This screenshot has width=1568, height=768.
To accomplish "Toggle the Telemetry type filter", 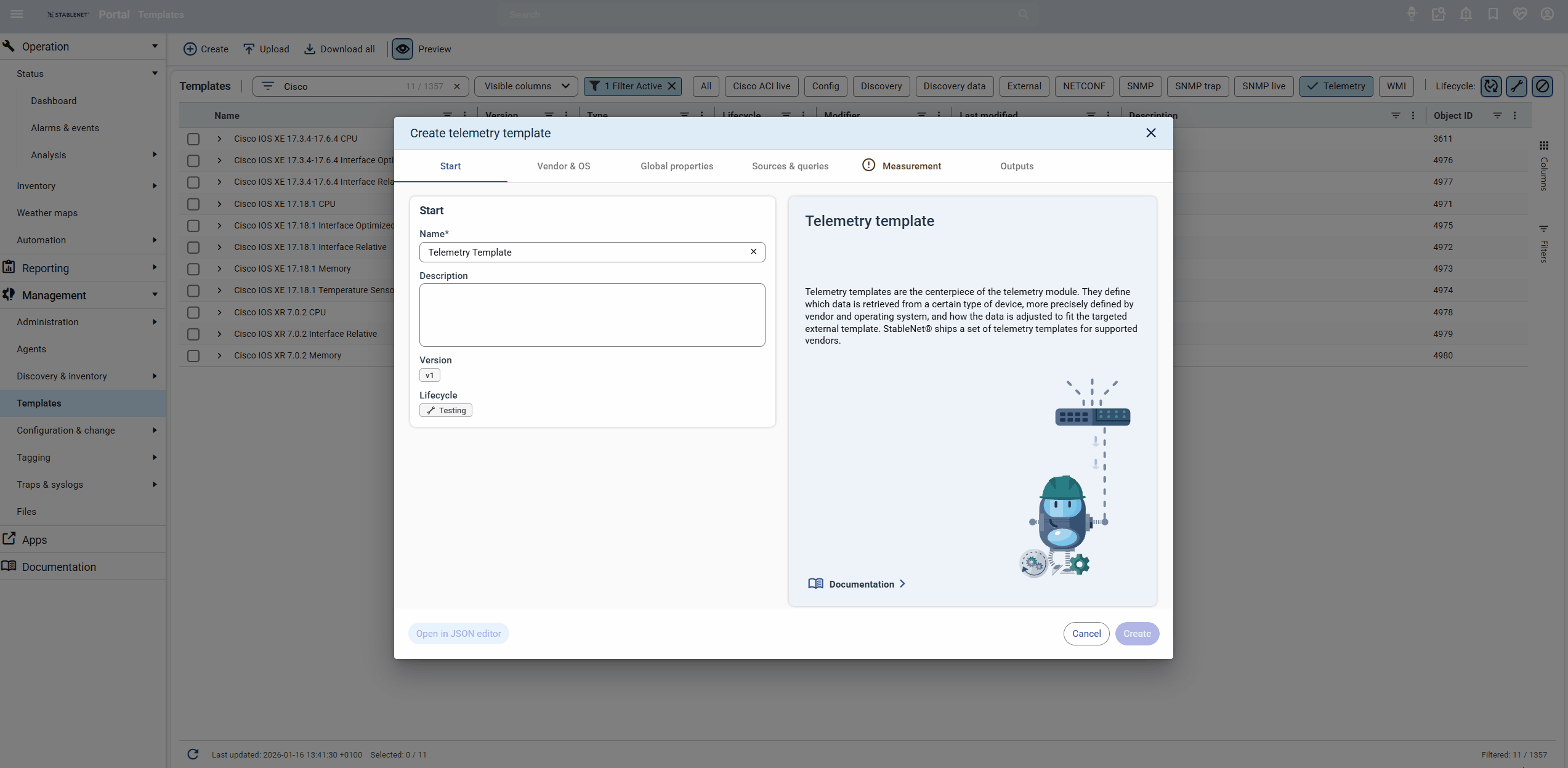I will (1336, 86).
